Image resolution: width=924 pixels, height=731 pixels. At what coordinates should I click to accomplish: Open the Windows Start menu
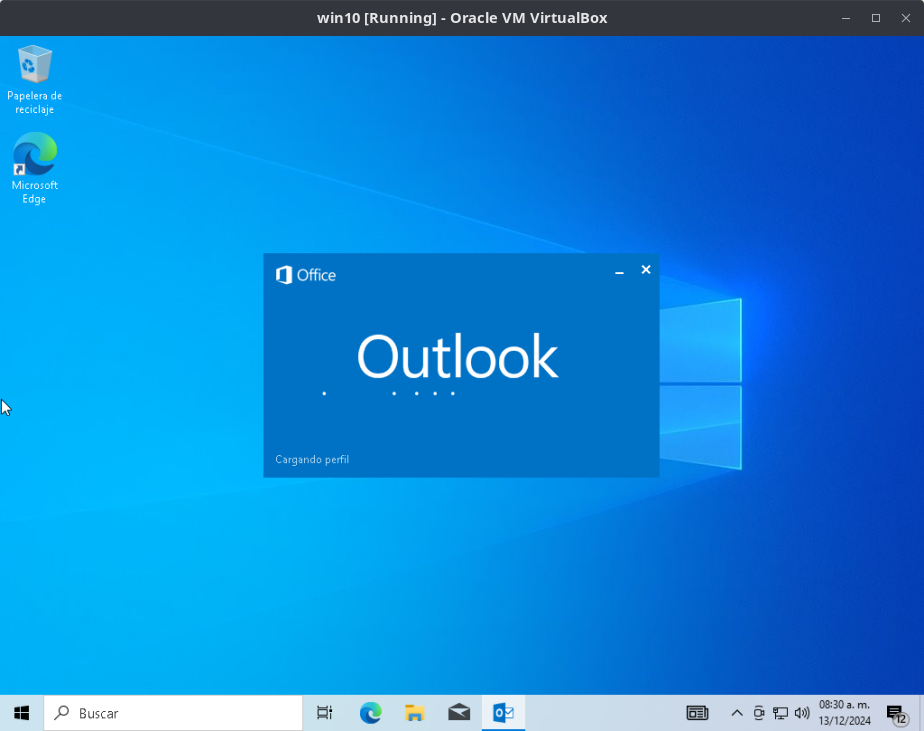point(21,713)
